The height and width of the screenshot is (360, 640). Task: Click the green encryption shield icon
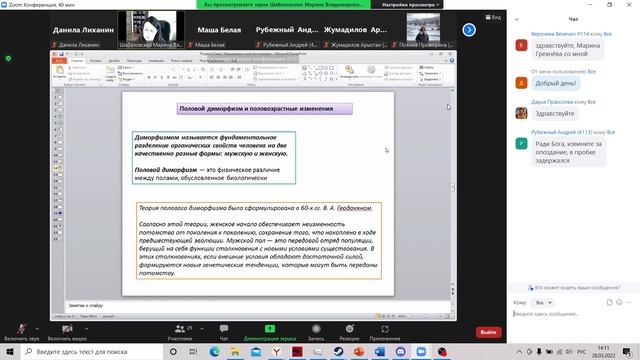click(x=8, y=58)
